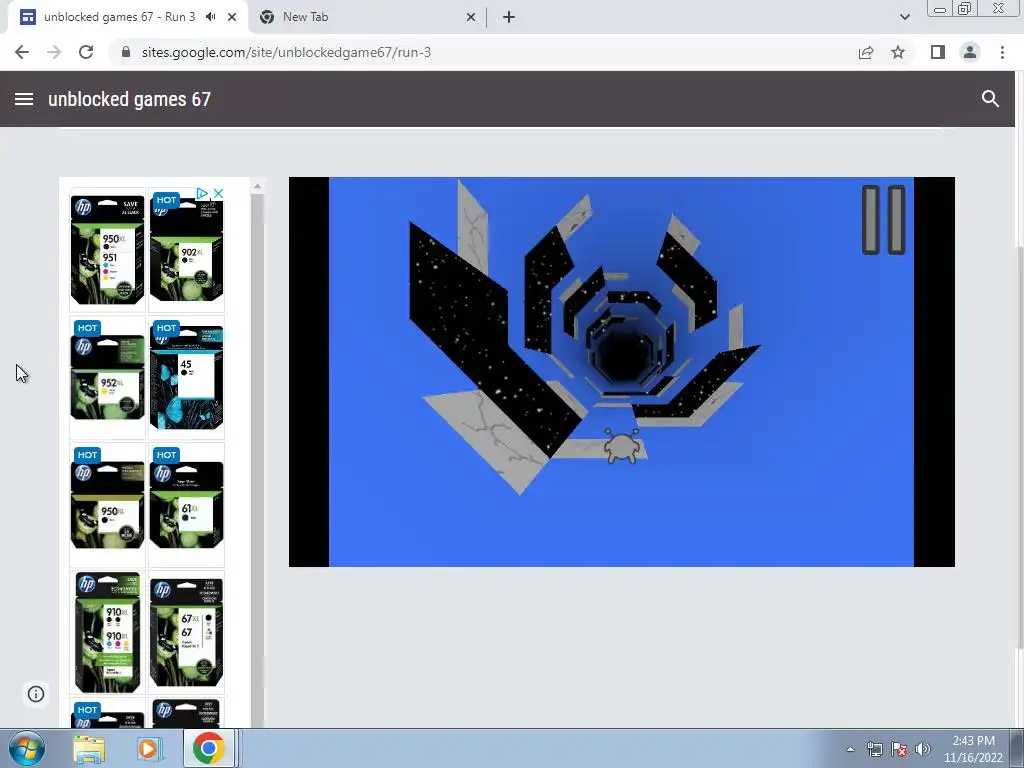Go back to previous page
The height and width of the screenshot is (768, 1024).
coord(22,52)
